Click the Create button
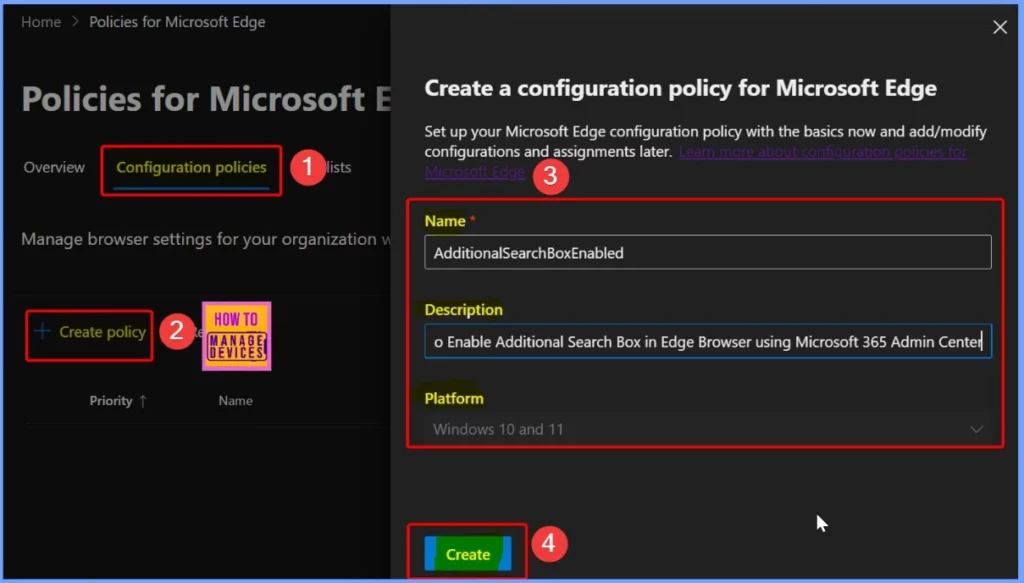Screen dimensions: 1024x583 [x=468, y=554]
